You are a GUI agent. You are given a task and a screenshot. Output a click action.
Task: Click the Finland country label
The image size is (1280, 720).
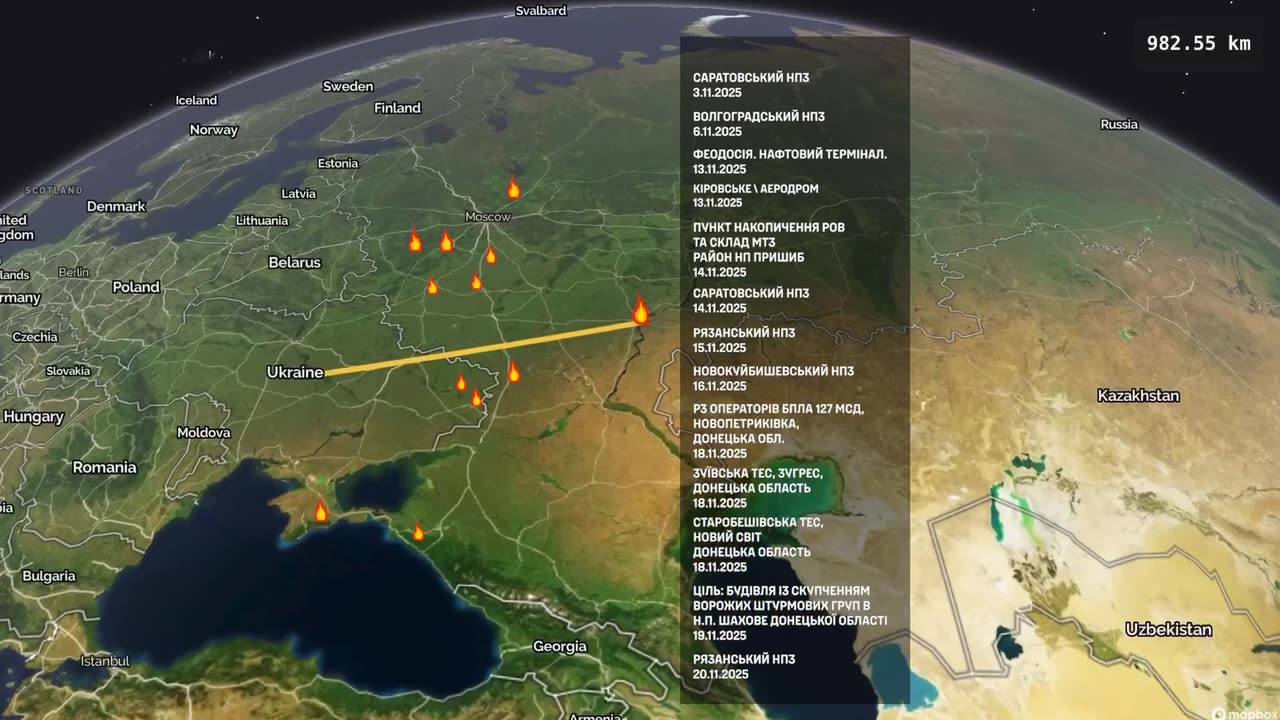[x=398, y=108]
